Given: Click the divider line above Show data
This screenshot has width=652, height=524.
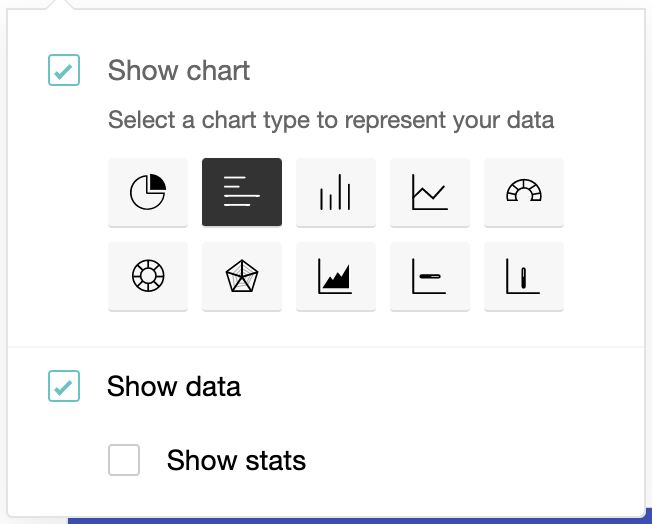Looking at the screenshot, I should (326, 347).
